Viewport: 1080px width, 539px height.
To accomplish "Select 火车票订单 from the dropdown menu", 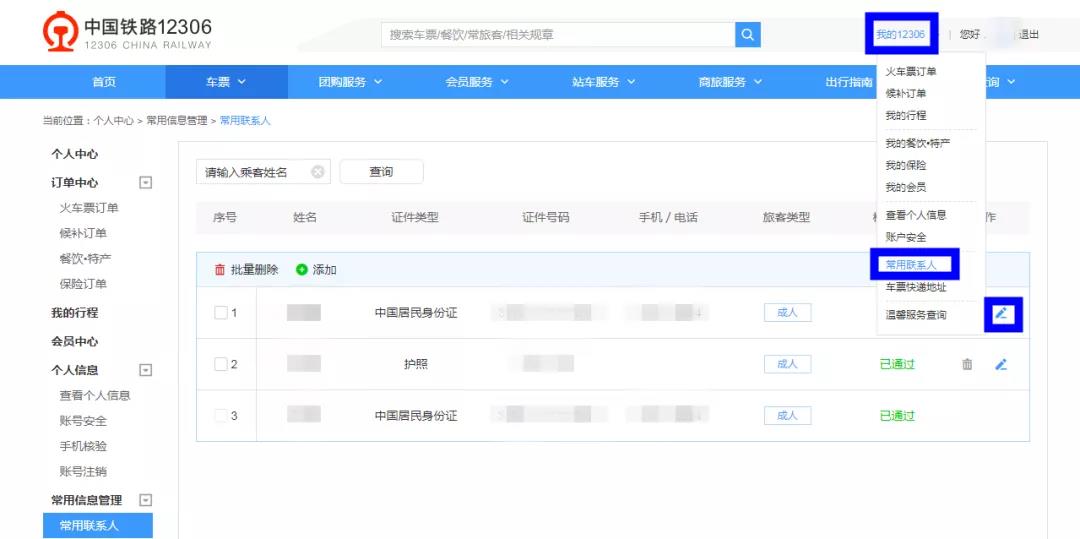I will tap(911, 72).
